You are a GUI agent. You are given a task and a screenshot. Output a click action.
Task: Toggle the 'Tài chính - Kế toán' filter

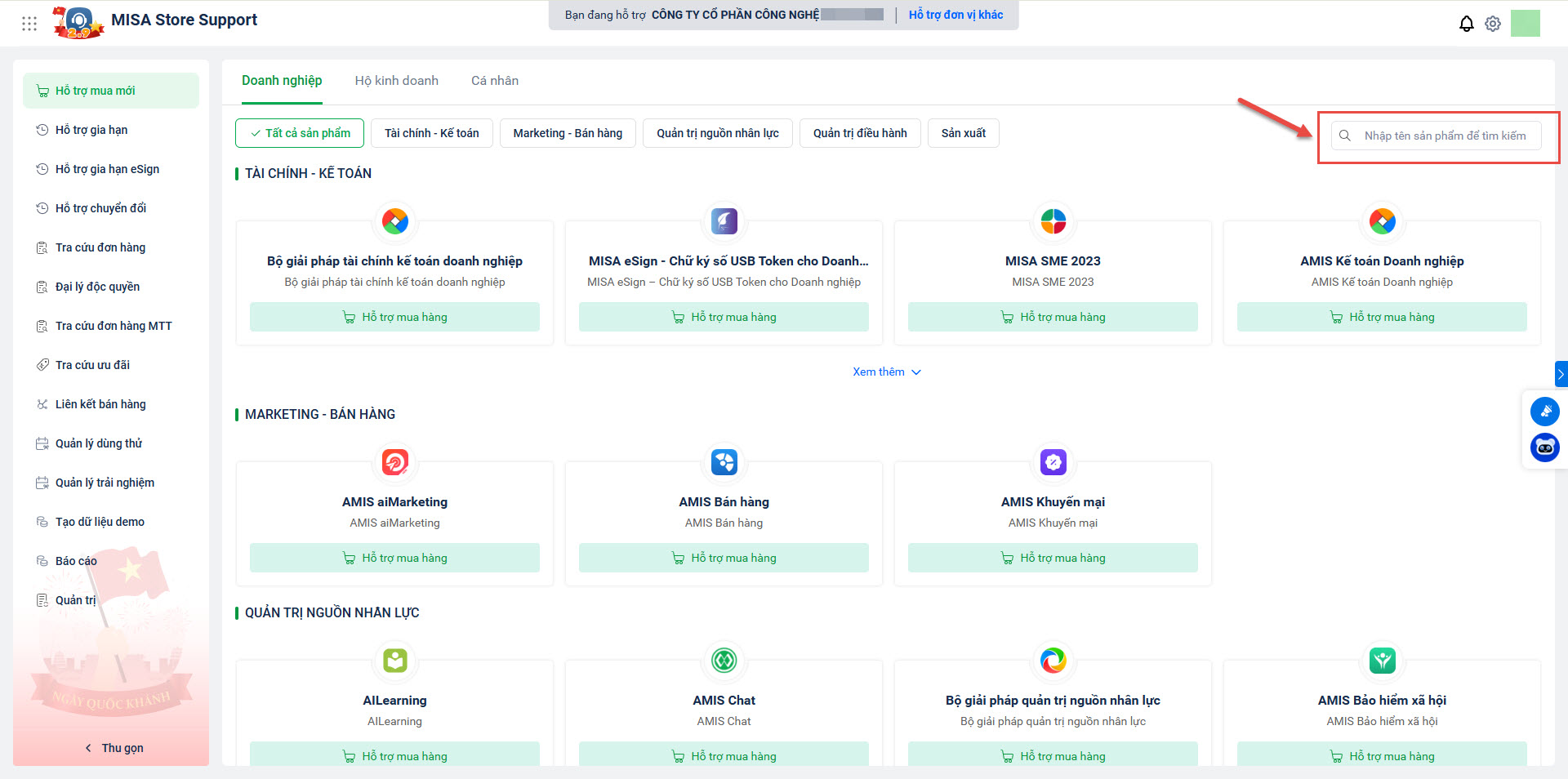click(431, 133)
